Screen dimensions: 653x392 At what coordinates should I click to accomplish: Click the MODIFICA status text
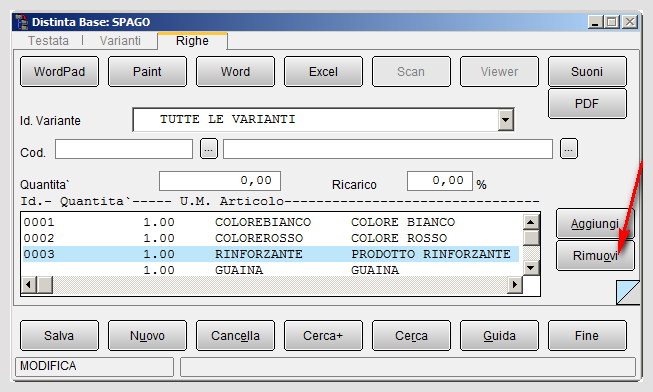pos(48,366)
